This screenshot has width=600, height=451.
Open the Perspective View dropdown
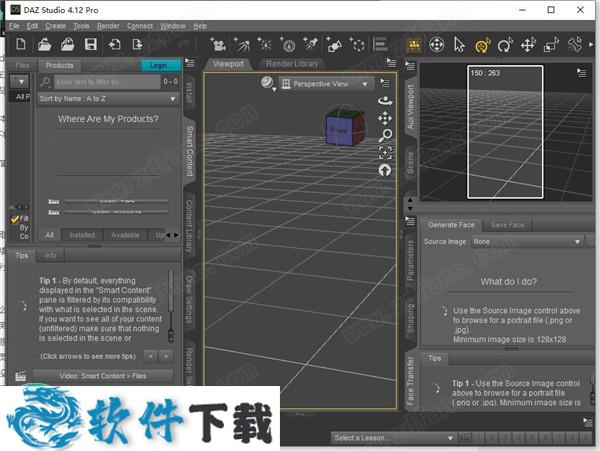(325, 84)
